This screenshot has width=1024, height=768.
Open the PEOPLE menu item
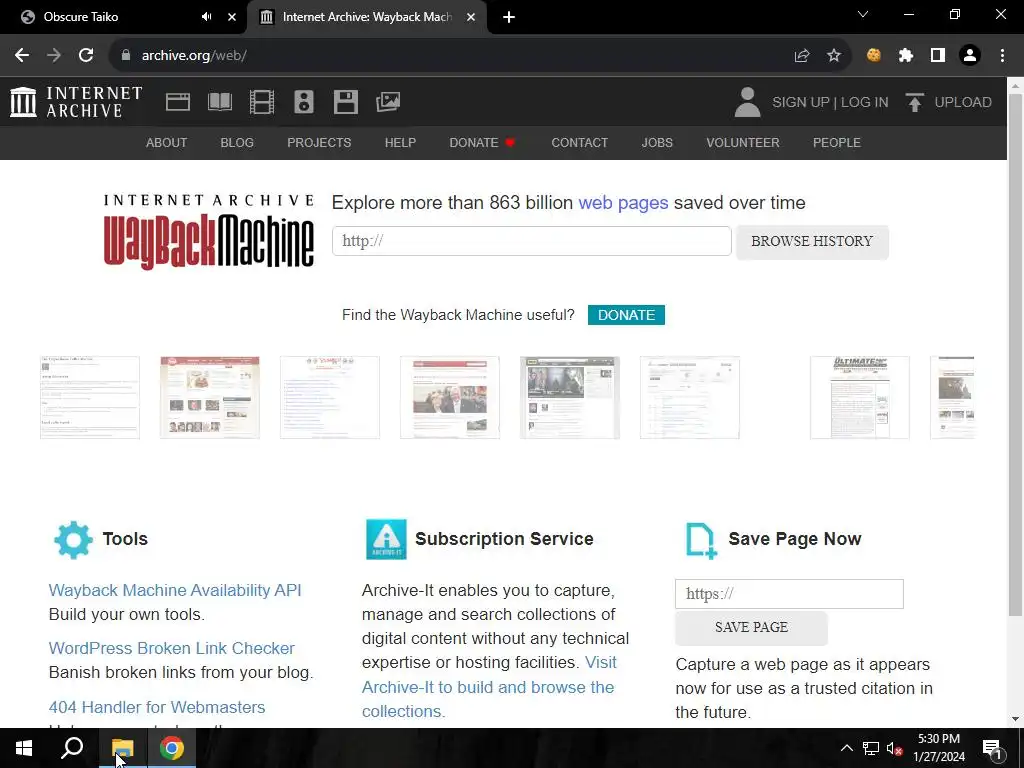tap(837, 142)
